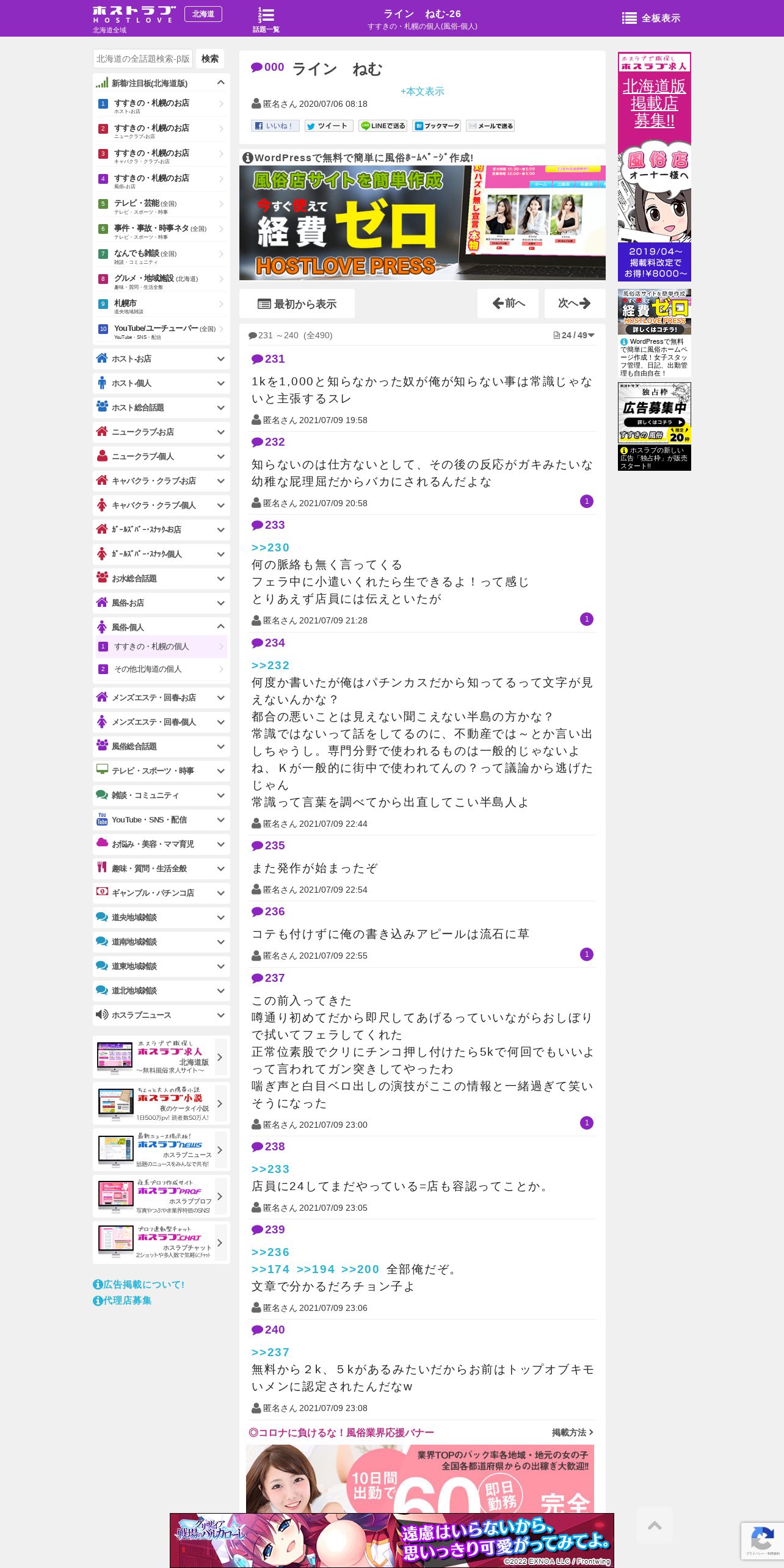Click the house icon beside ホスト-お店
The image size is (784, 1568).
tap(102, 358)
